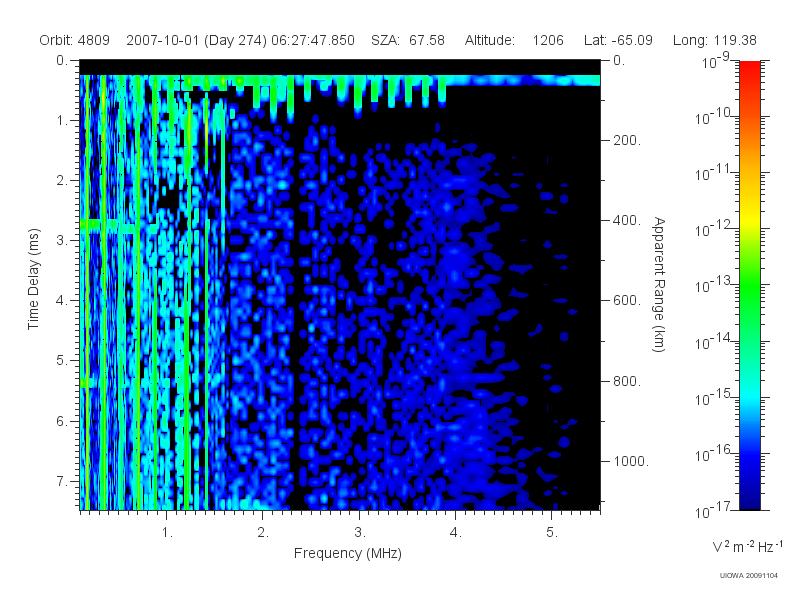Screen dimensions: 800x600
Task: Click the colorbar label 10^-11
Action: (715, 173)
